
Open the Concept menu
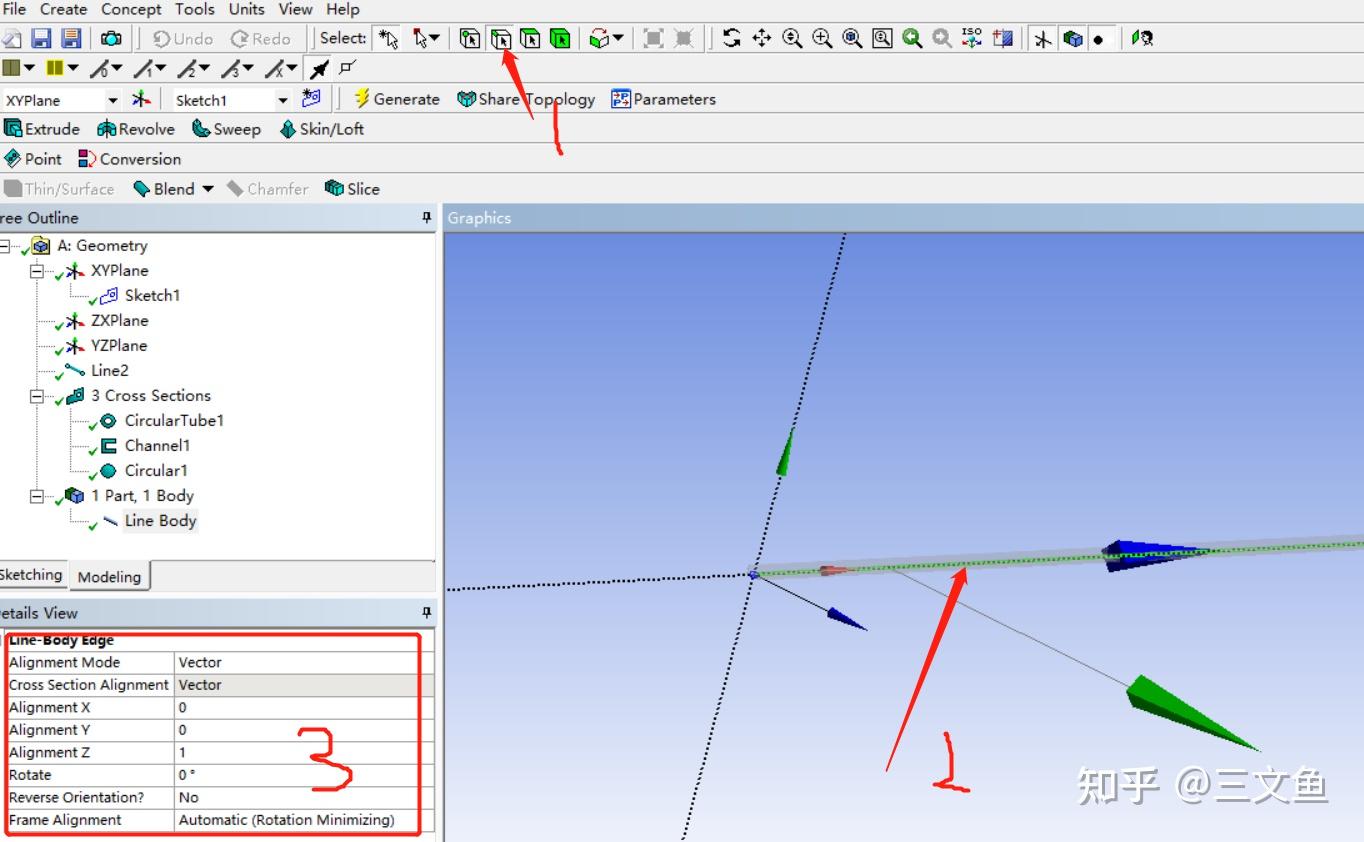131,9
